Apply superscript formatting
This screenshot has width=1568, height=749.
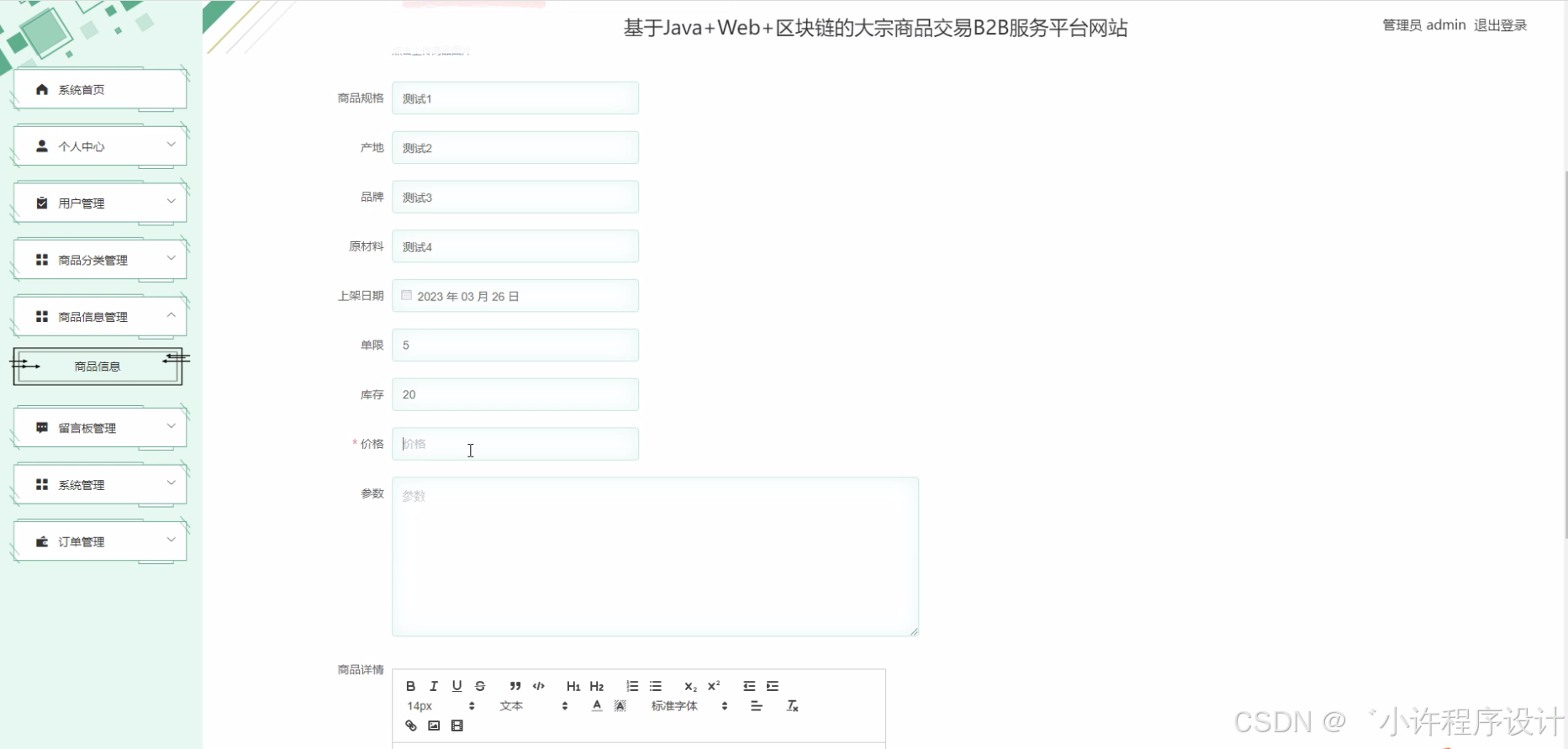[714, 686]
